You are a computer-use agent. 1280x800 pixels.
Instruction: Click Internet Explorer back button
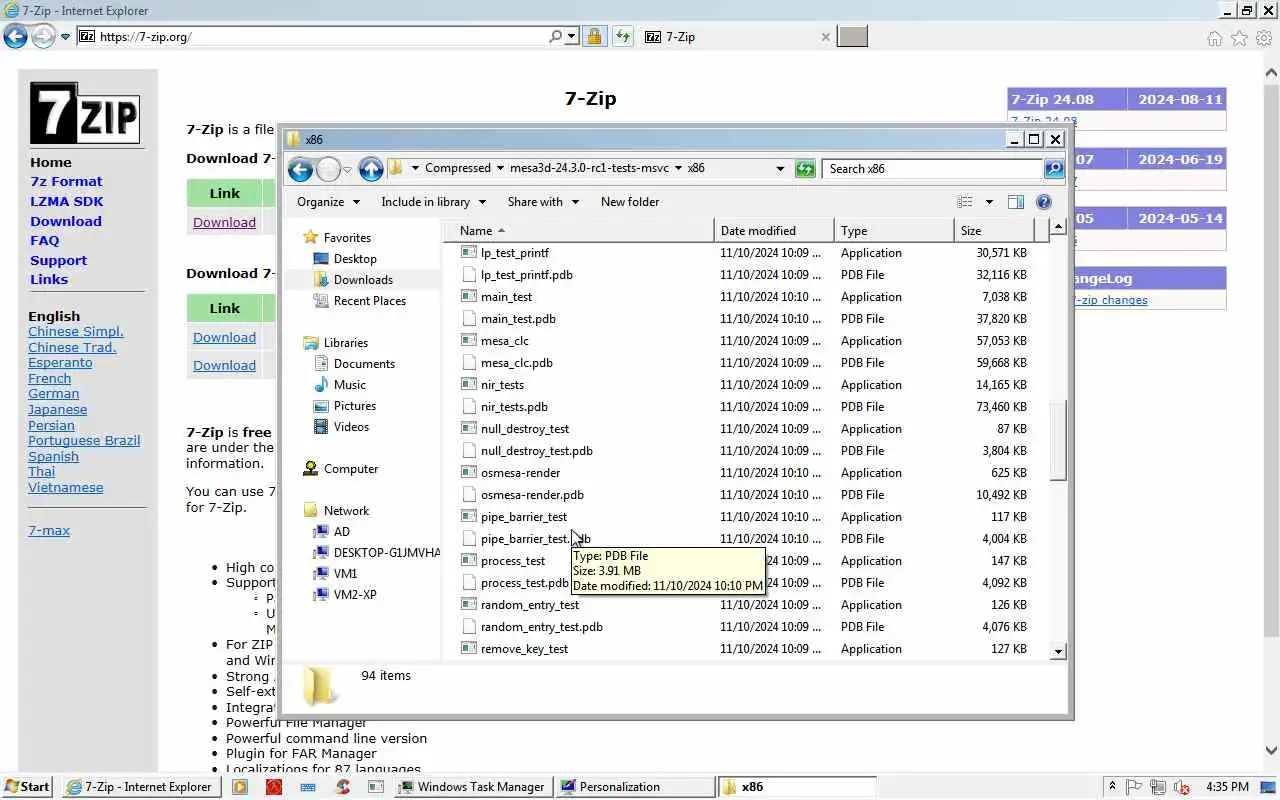click(x=15, y=37)
